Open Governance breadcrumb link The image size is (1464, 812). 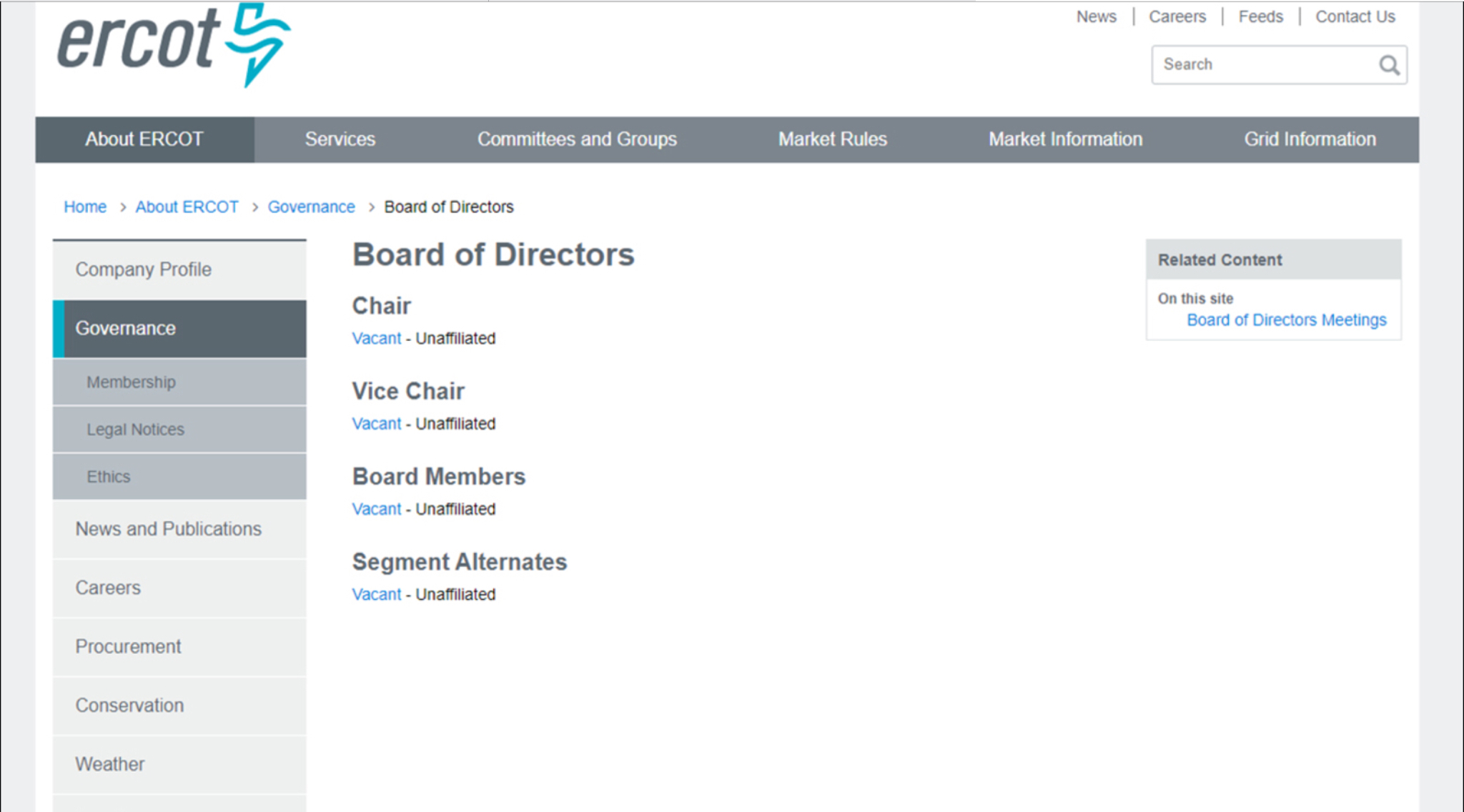coord(311,207)
